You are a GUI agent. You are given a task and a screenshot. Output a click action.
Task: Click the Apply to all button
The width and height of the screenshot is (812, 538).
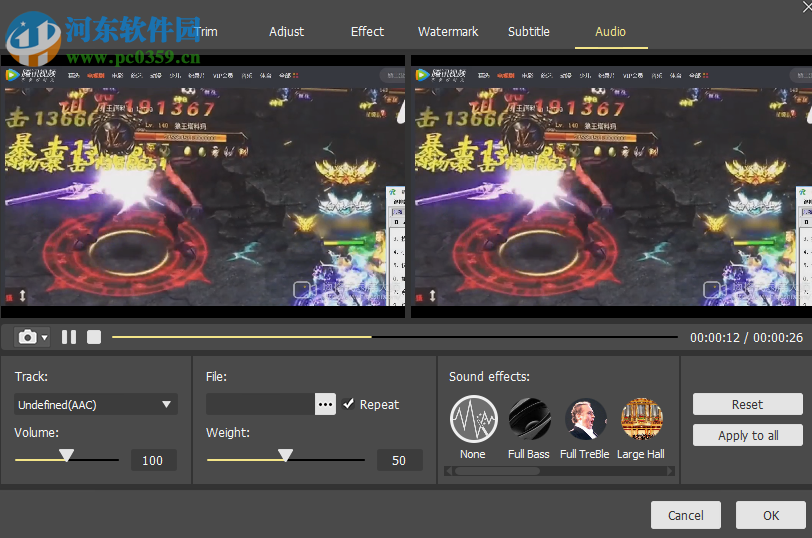747,435
